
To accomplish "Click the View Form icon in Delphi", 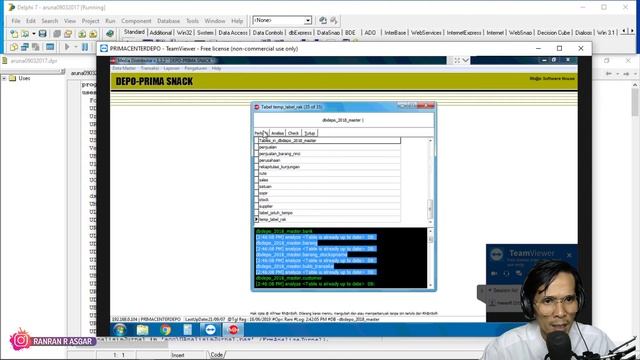I will point(25,47).
